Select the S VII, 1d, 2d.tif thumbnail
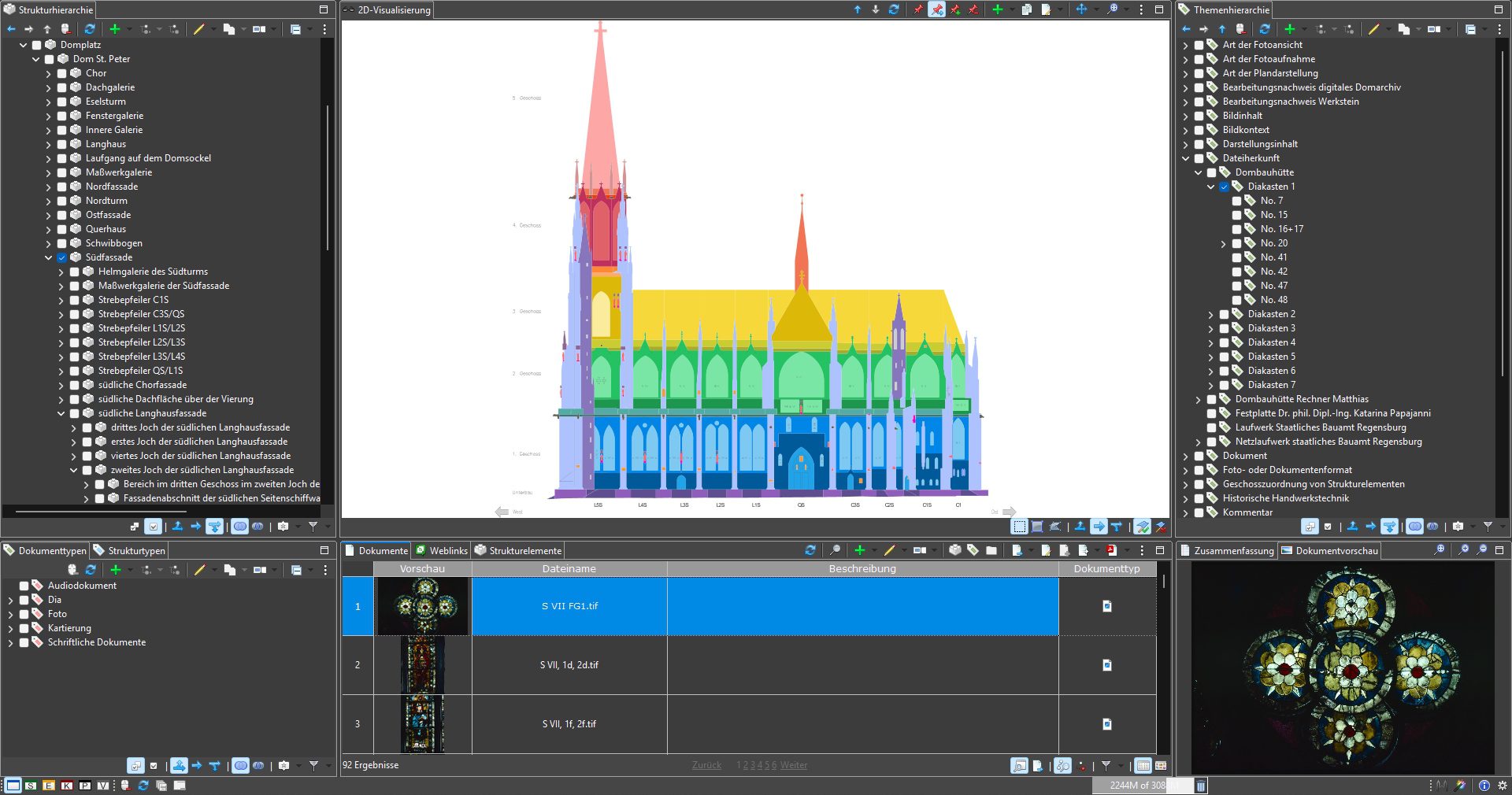This screenshot has width=1512, height=795. coord(423,665)
